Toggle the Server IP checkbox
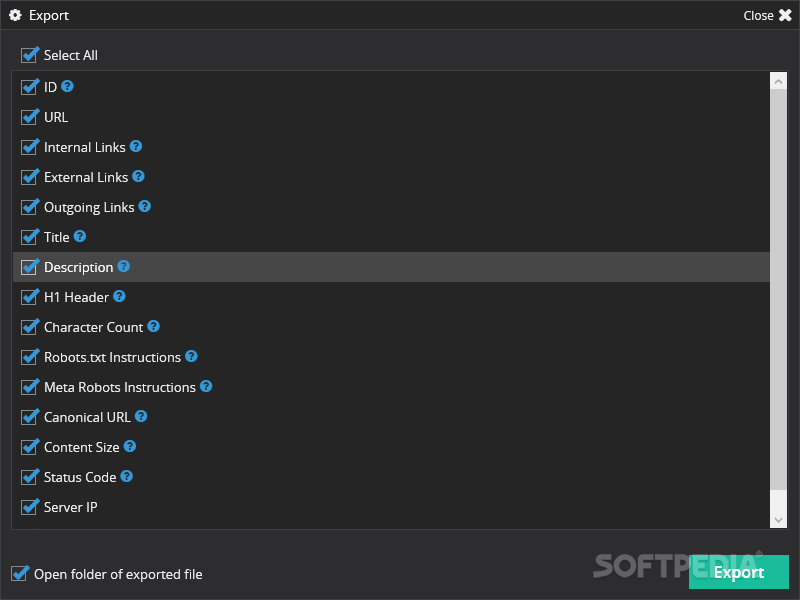800x600 pixels. coord(30,507)
